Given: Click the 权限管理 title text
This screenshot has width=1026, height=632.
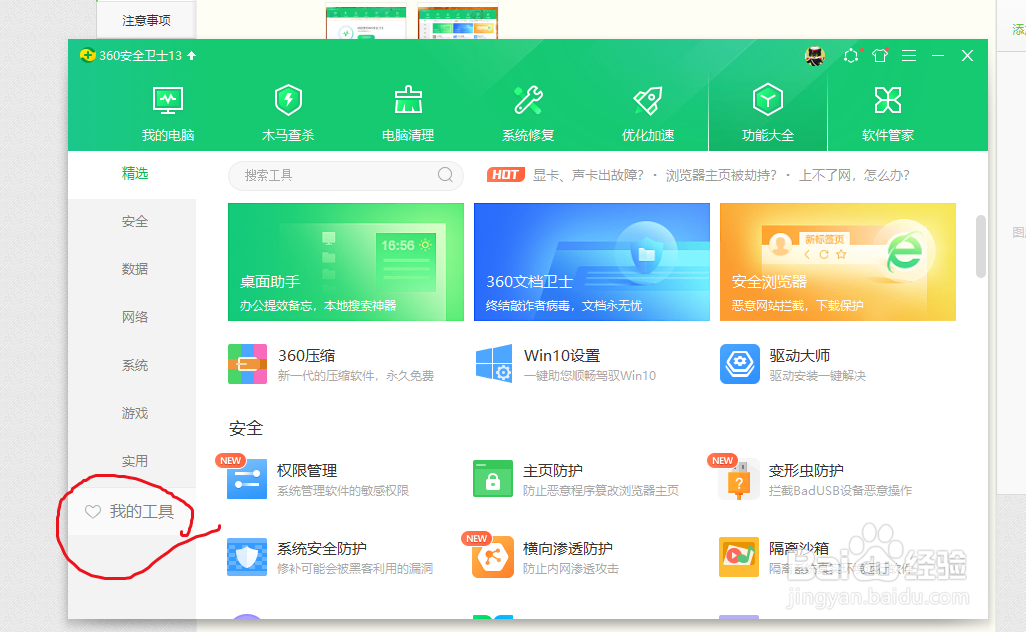Looking at the screenshot, I should click(307, 470).
